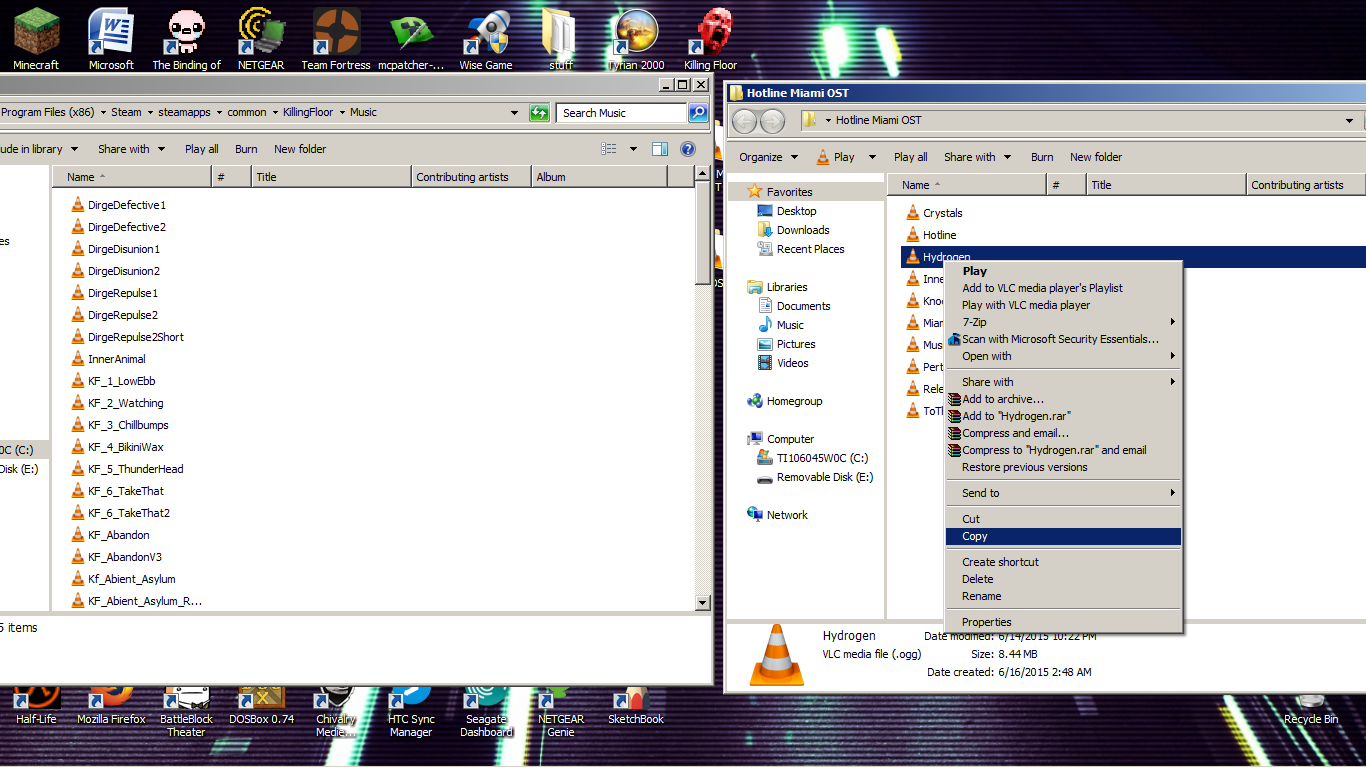Image resolution: width=1366 pixels, height=768 pixels.
Task: Select the NETGEAR Genie desktop icon
Action: click(561, 712)
